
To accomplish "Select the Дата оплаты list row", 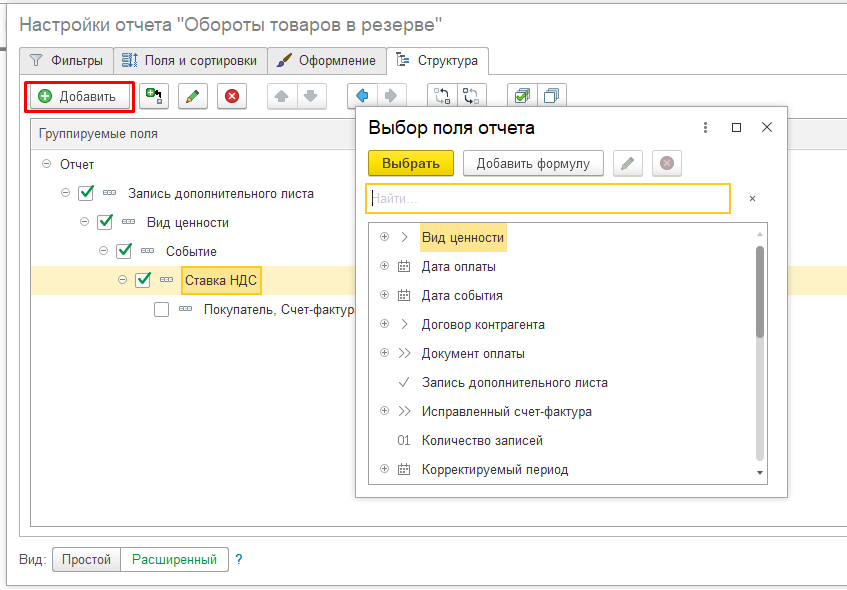I will pyautogui.click(x=562, y=266).
